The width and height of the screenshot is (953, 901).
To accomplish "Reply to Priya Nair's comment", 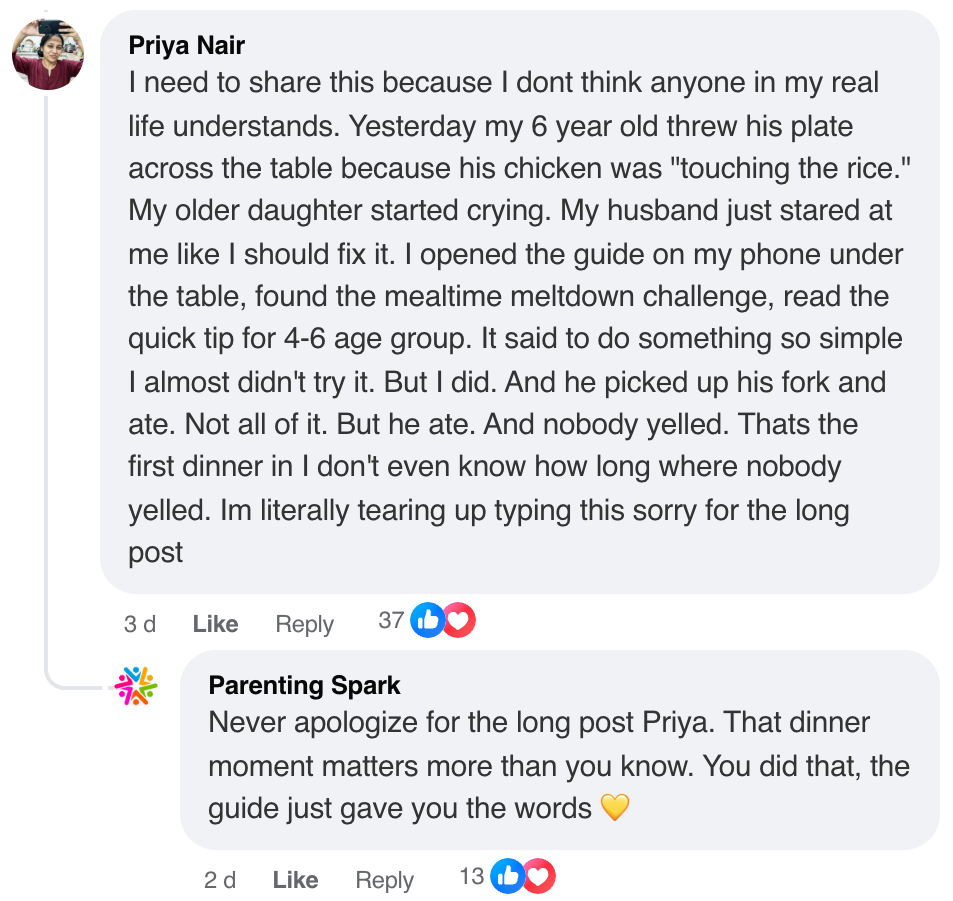I will (x=304, y=624).
